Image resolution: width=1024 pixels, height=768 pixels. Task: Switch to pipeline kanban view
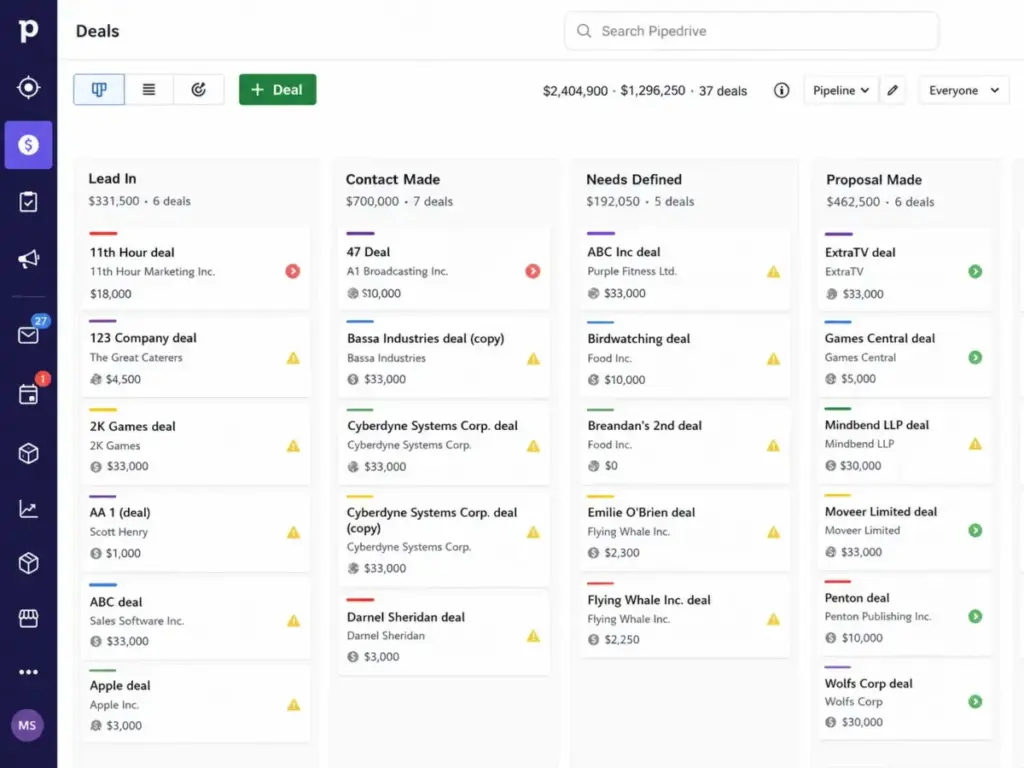coord(99,89)
